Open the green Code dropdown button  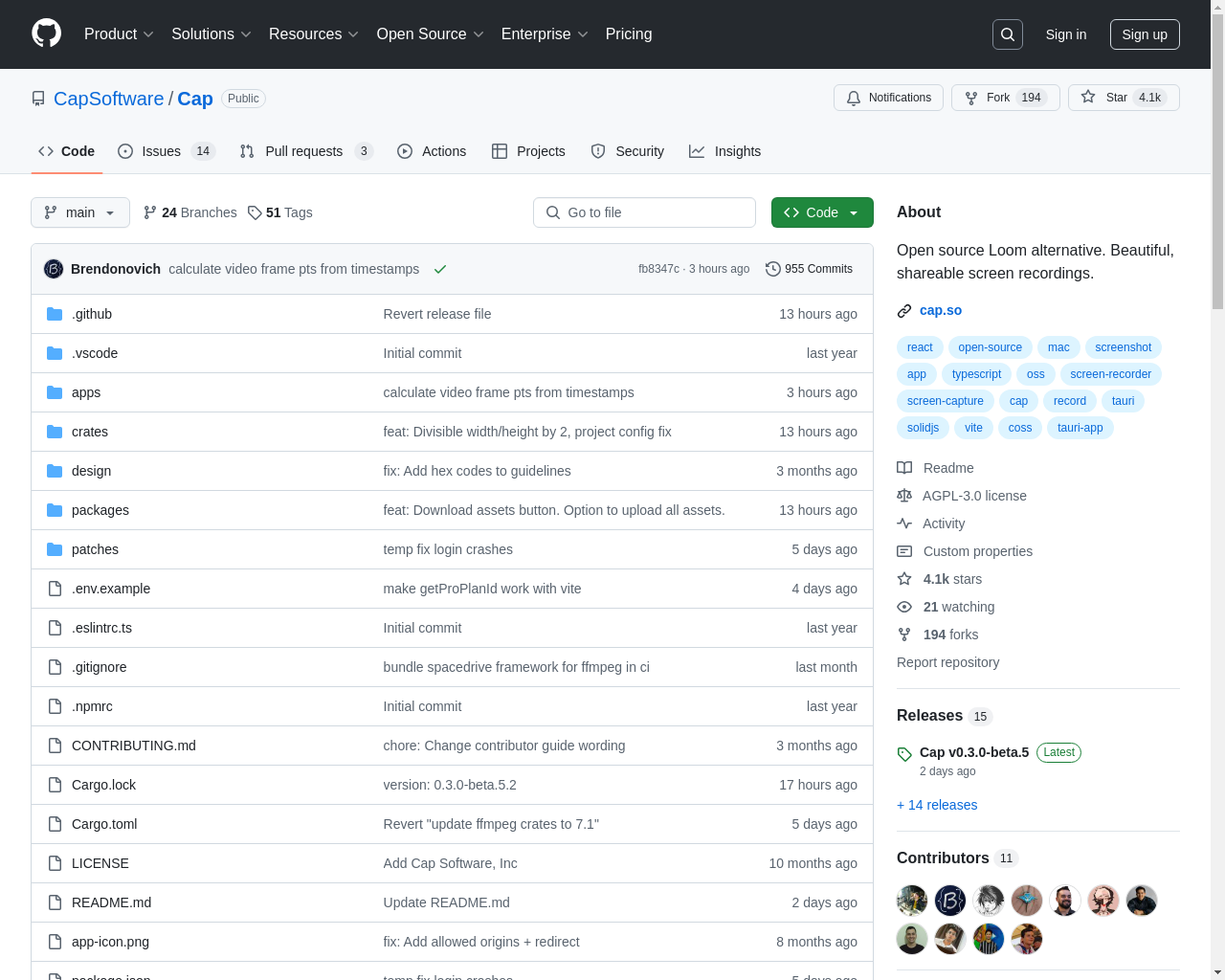(822, 212)
